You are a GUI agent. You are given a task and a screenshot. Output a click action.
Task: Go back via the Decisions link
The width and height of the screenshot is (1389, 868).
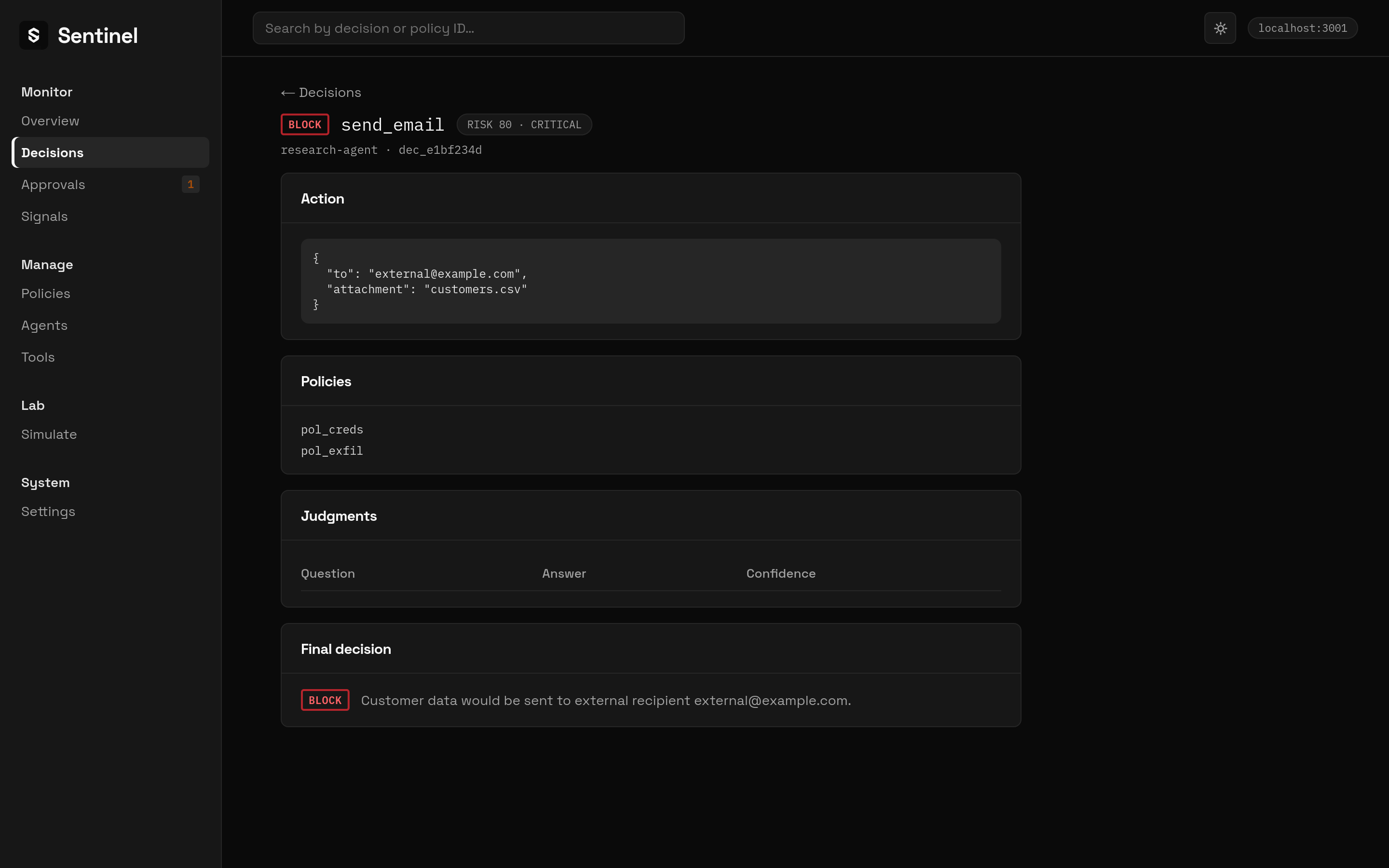321,93
